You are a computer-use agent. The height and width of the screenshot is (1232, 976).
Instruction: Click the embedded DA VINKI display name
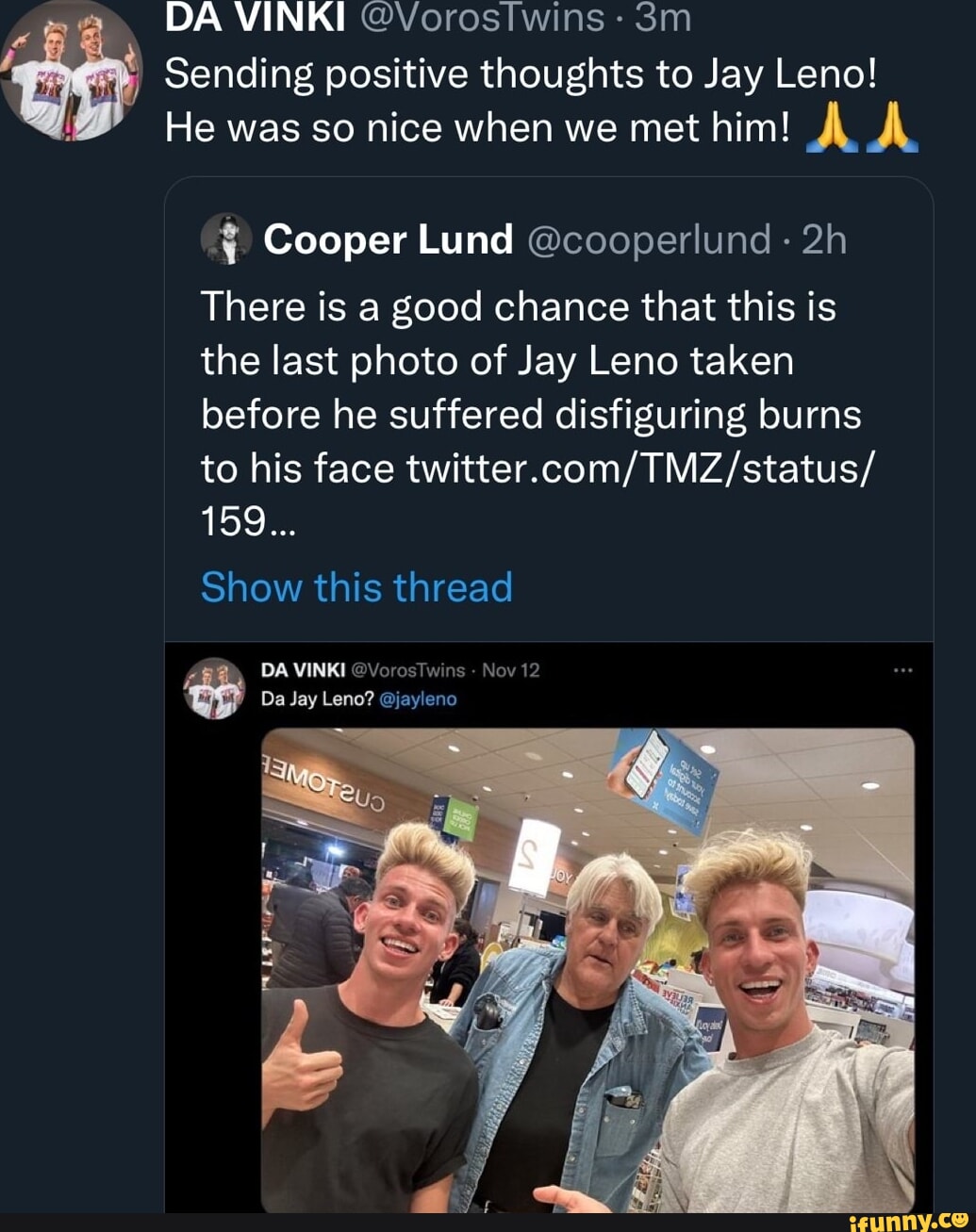point(302,670)
